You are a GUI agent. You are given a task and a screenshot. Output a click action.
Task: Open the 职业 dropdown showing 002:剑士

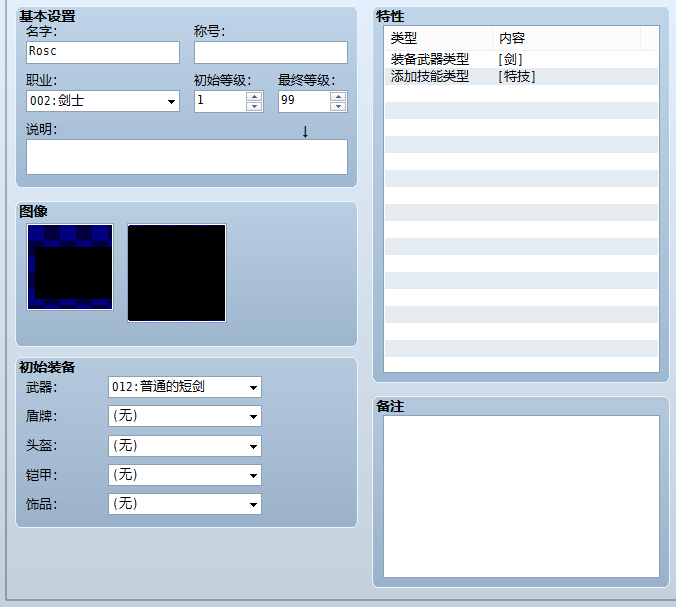(x=103, y=101)
